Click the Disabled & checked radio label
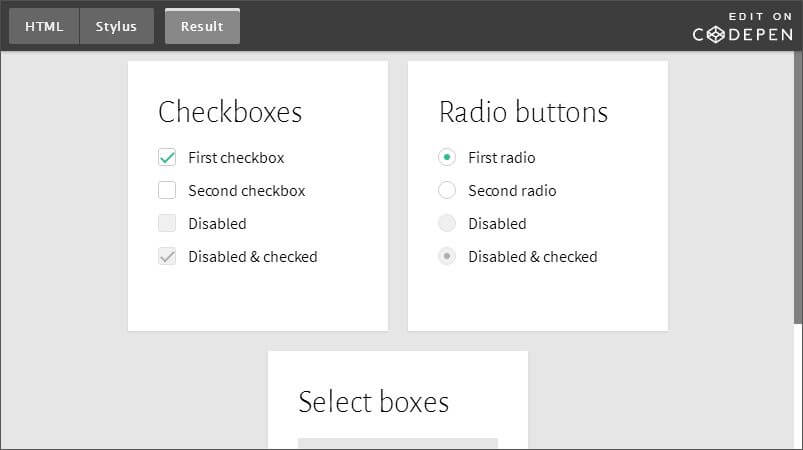The width and height of the screenshot is (803, 450). (x=532, y=256)
